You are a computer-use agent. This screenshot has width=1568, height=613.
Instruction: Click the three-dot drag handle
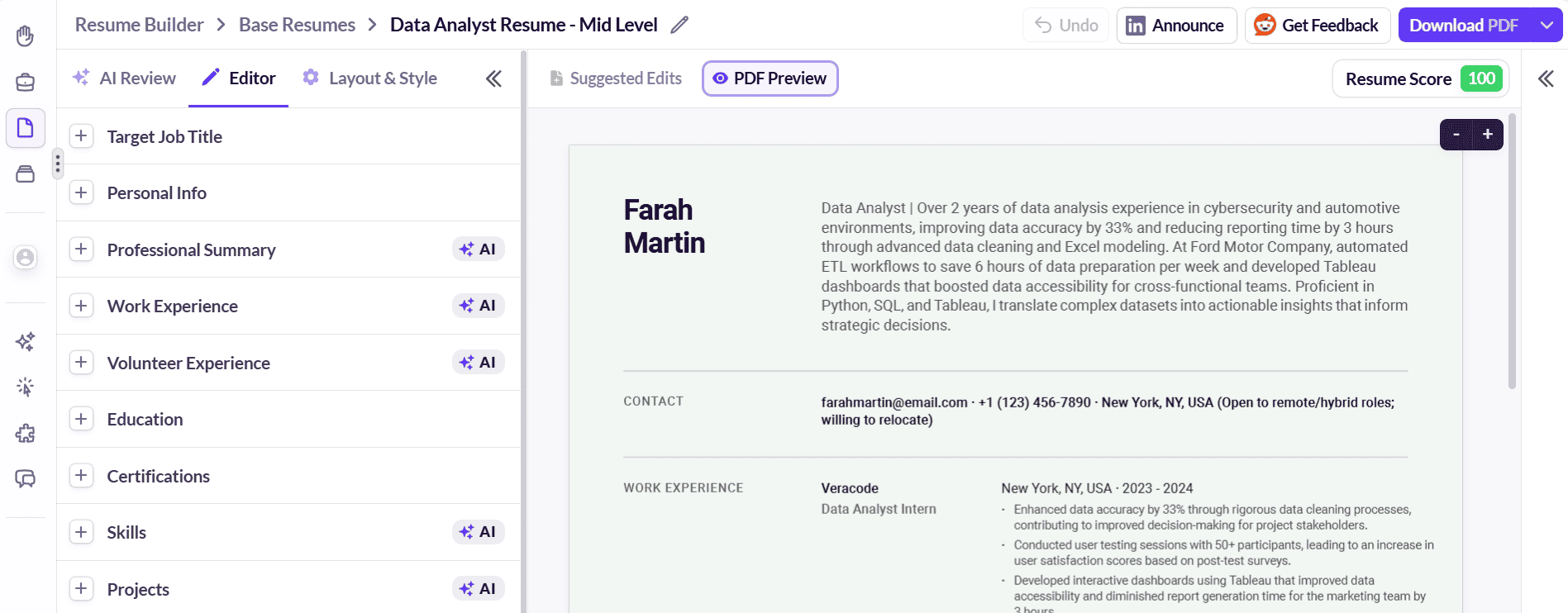click(x=57, y=164)
